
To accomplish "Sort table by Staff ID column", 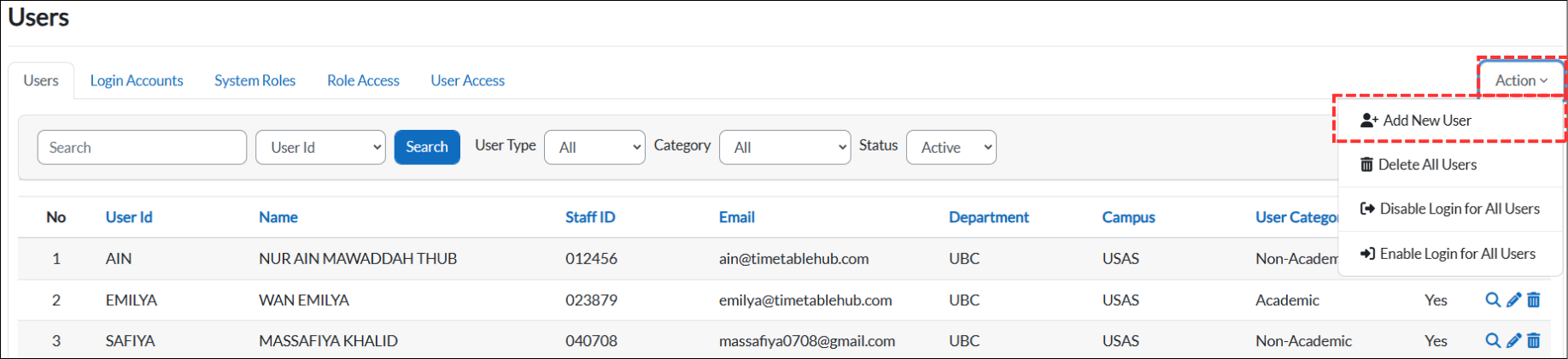I will (x=590, y=217).
